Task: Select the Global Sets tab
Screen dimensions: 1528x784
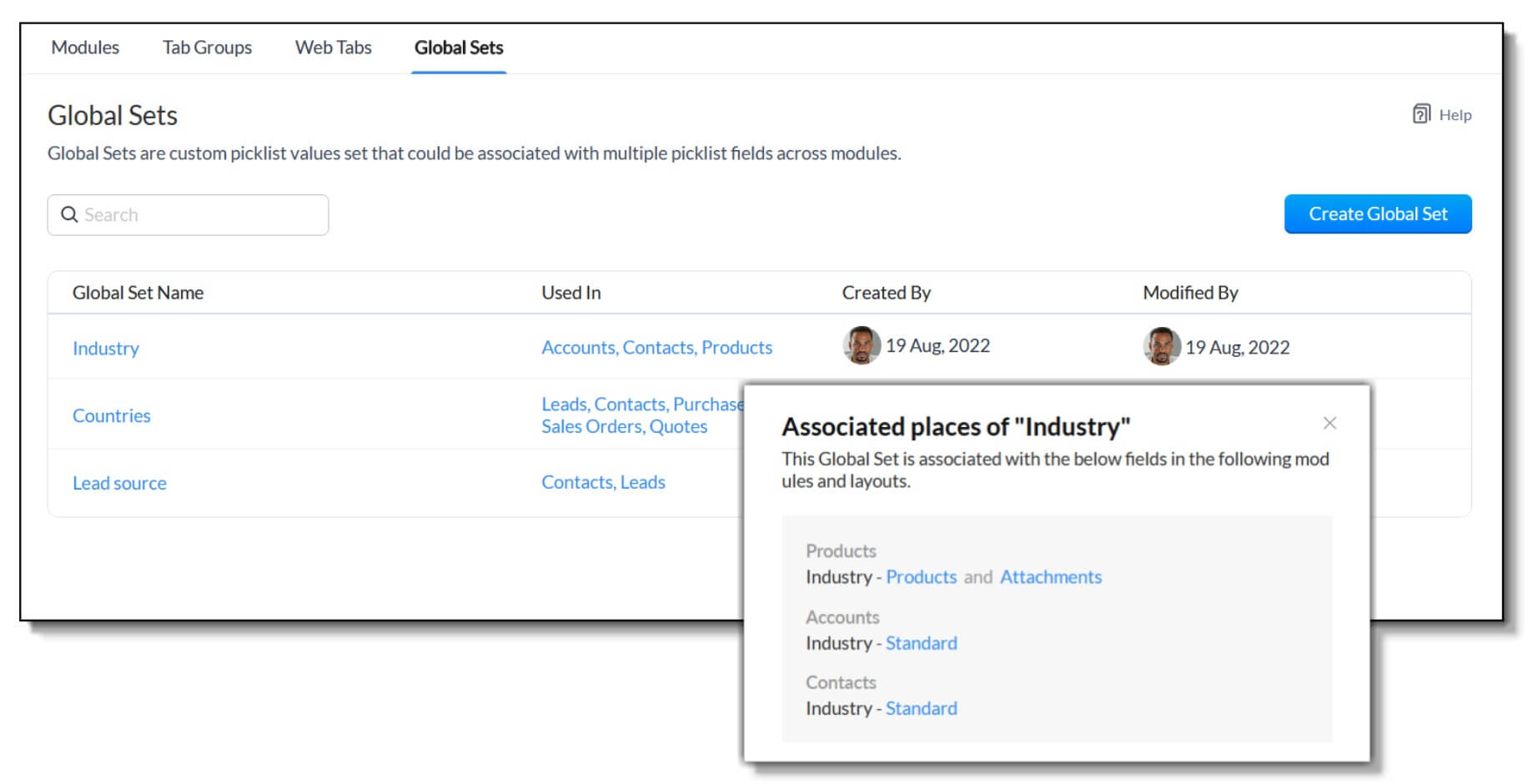Action: click(459, 48)
